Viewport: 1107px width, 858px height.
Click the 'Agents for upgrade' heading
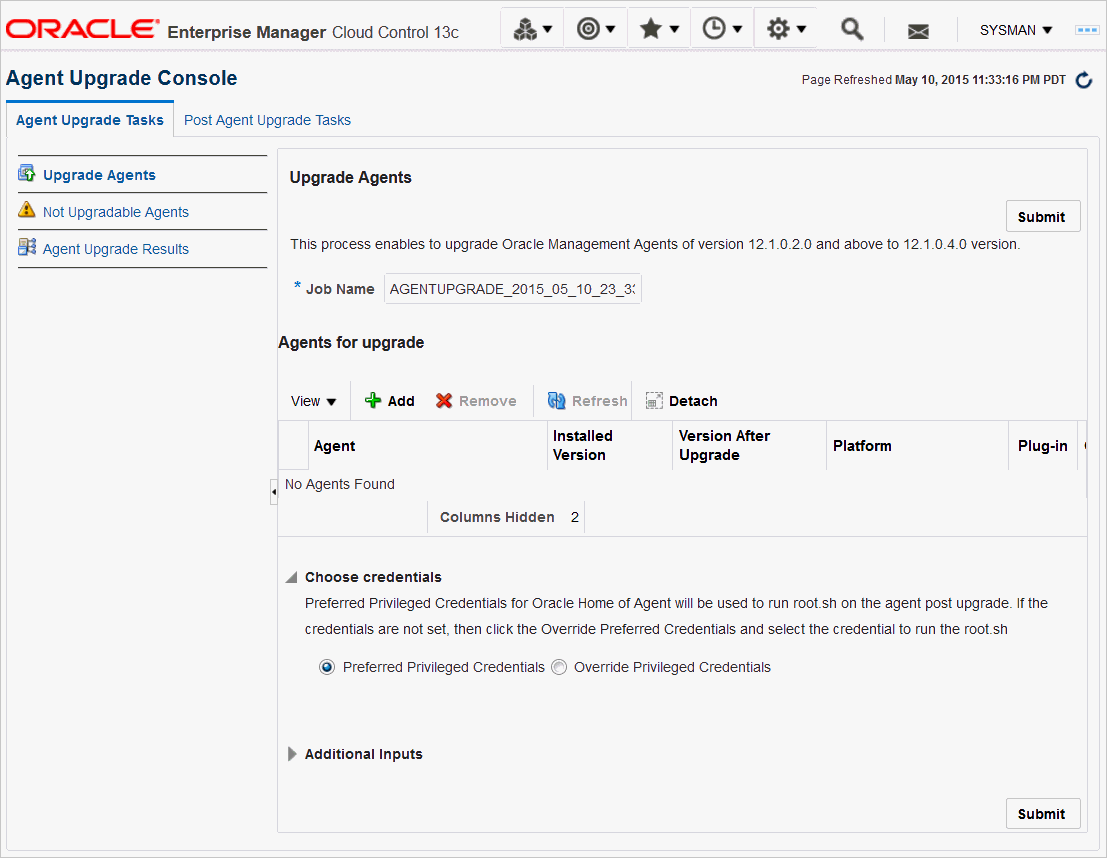(x=351, y=342)
